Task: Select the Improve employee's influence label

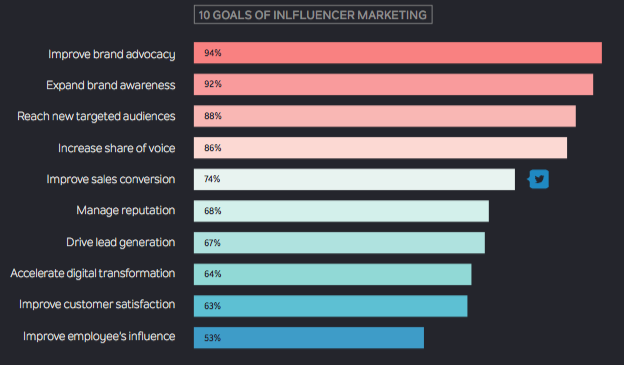Action: pyautogui.click(x=99, y=336)
